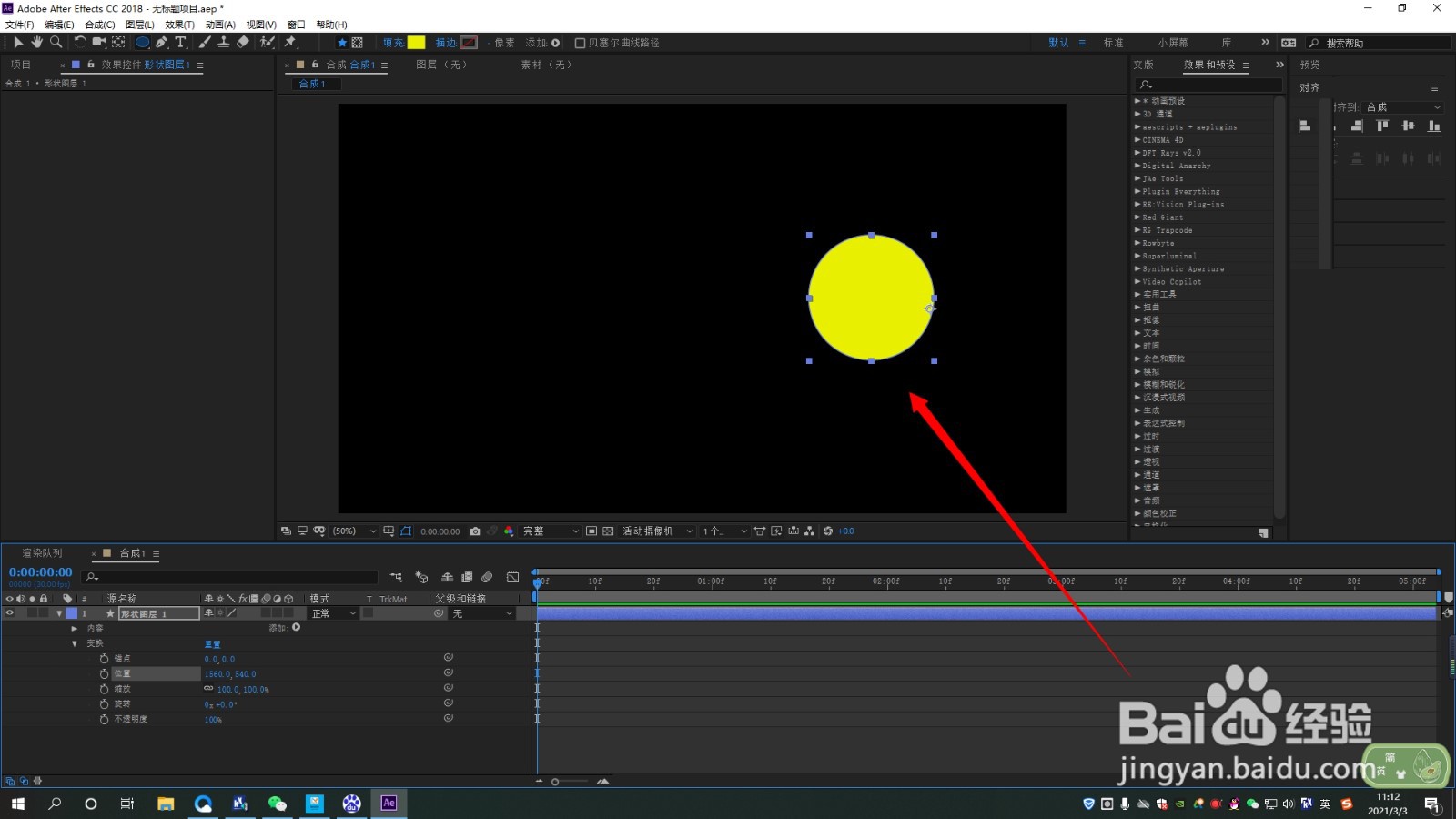
Task: Click the 搜索帮助 search help field
Action: click(1379, 43)
